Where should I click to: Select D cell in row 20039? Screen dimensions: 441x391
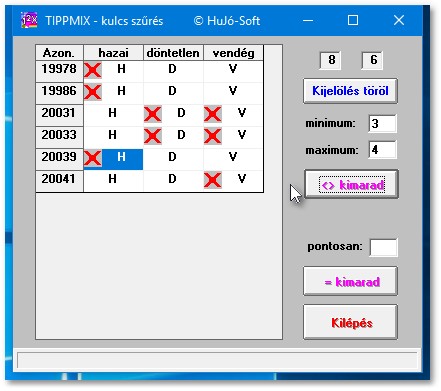[x=173, y=159]
